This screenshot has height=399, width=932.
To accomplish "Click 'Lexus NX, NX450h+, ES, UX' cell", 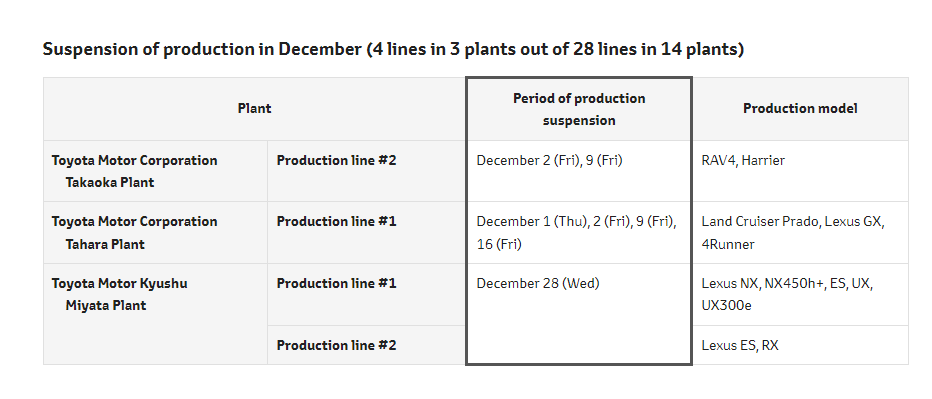I will click(800, 294).
